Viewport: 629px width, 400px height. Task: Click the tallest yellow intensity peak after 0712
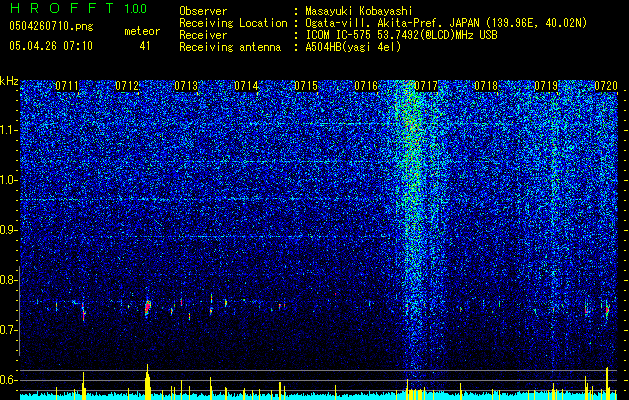tap(147, 382)
